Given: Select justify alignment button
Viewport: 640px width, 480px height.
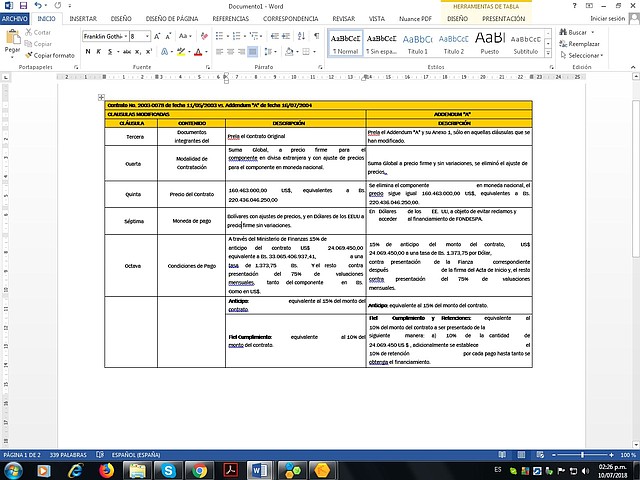Looking at the screenshot, I should pos(253,51).
